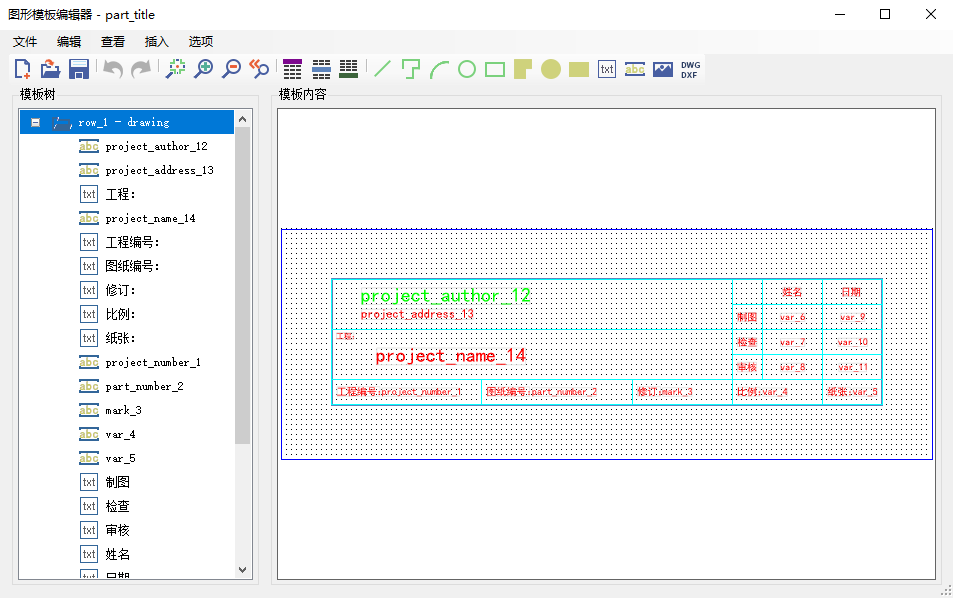
Task: Select the 图纸编号: tree item
Action: [132, 266]
